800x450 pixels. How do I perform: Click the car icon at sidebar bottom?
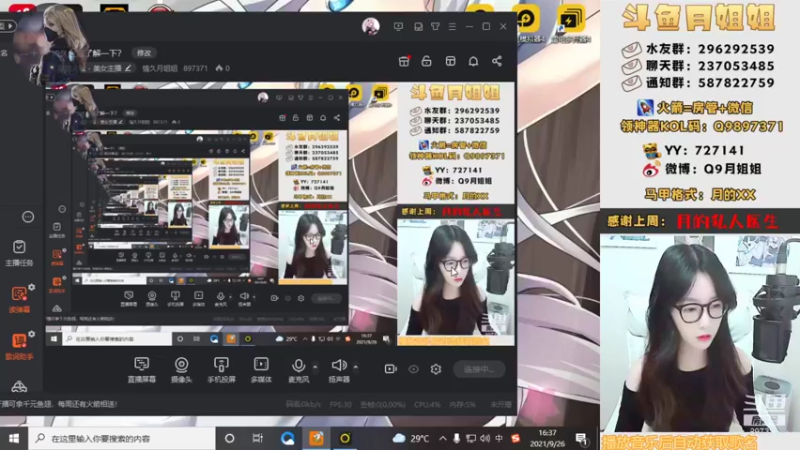(19, 387)
